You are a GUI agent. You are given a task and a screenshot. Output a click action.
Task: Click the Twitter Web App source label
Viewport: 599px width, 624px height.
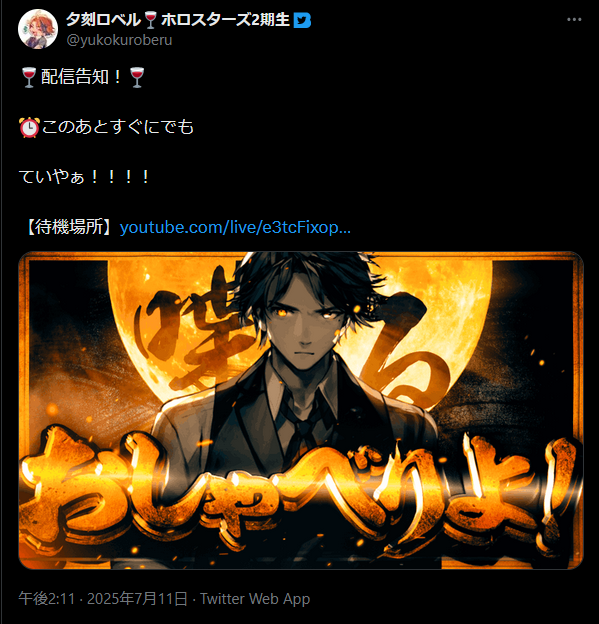click(x=255, y=599)
